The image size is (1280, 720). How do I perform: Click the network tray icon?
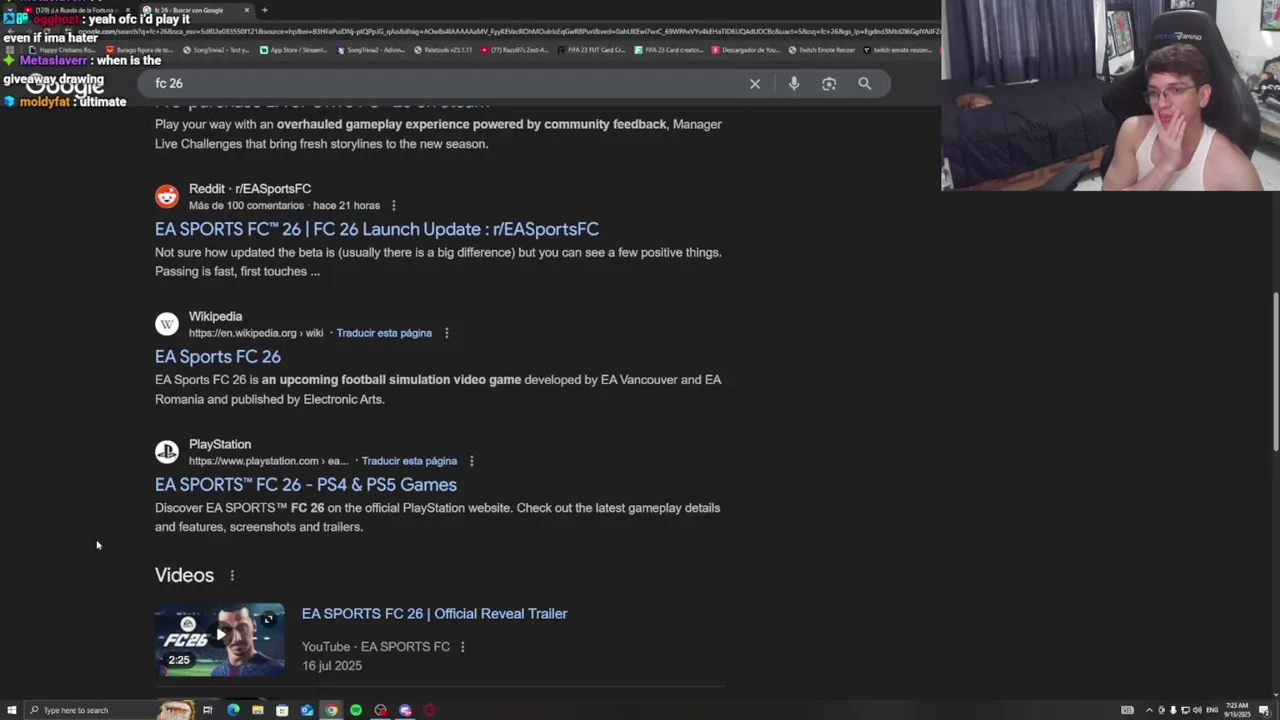pyautogui.click(x=1185, y=710)
